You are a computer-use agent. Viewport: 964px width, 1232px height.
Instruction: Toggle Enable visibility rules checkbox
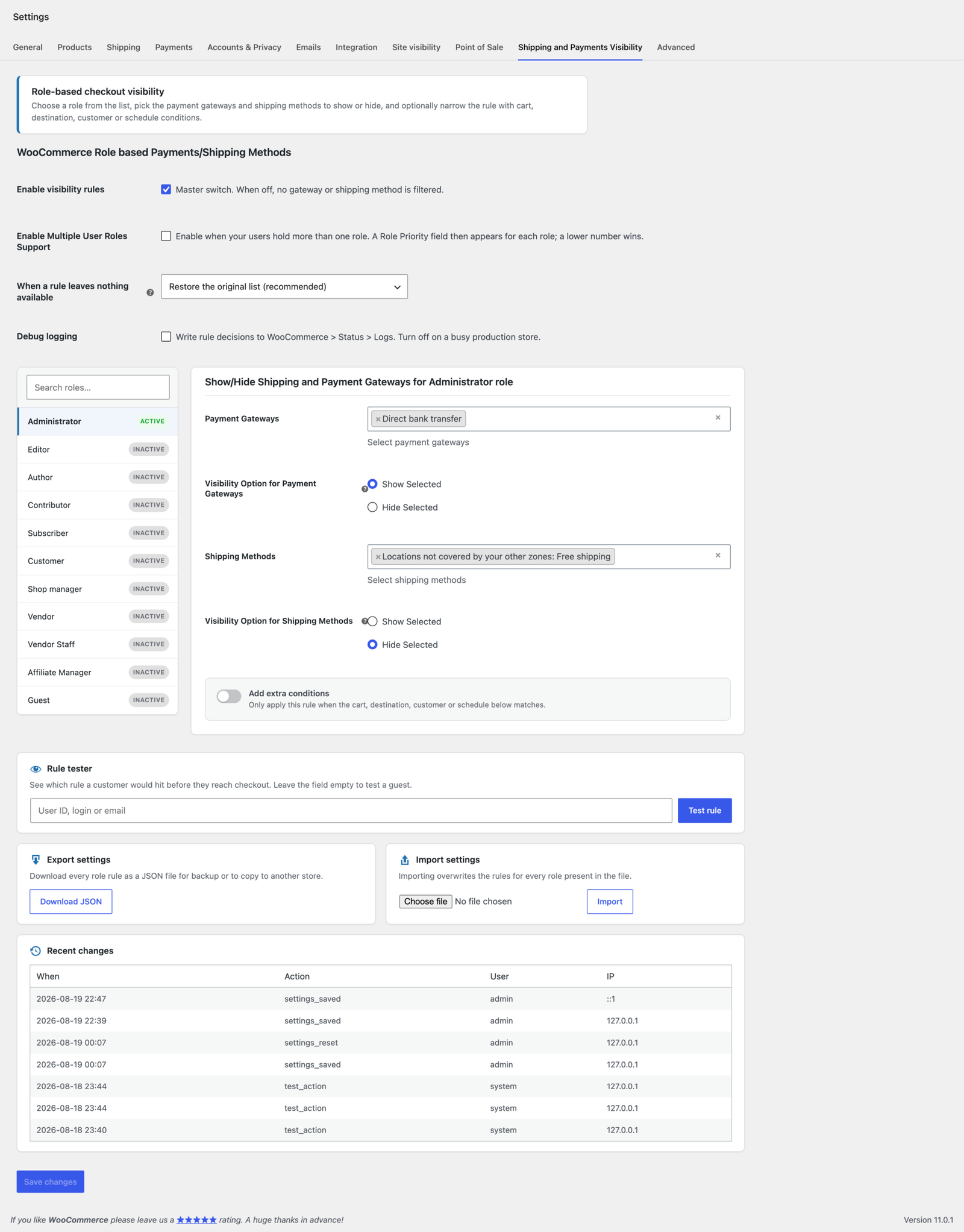pyautogui.click(x=166, y=189)
